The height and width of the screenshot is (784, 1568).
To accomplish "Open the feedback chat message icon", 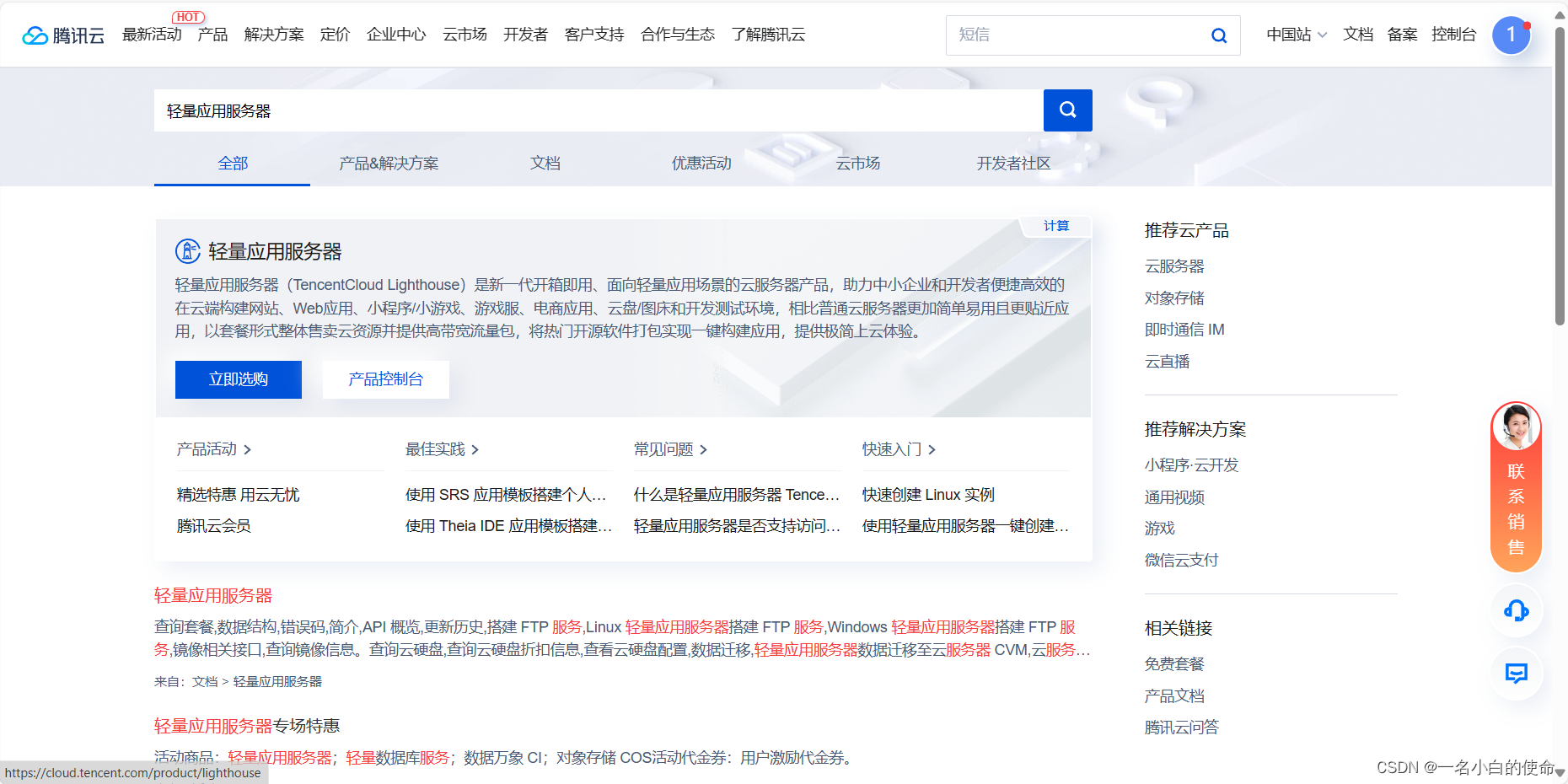I will pos(1516,673).
